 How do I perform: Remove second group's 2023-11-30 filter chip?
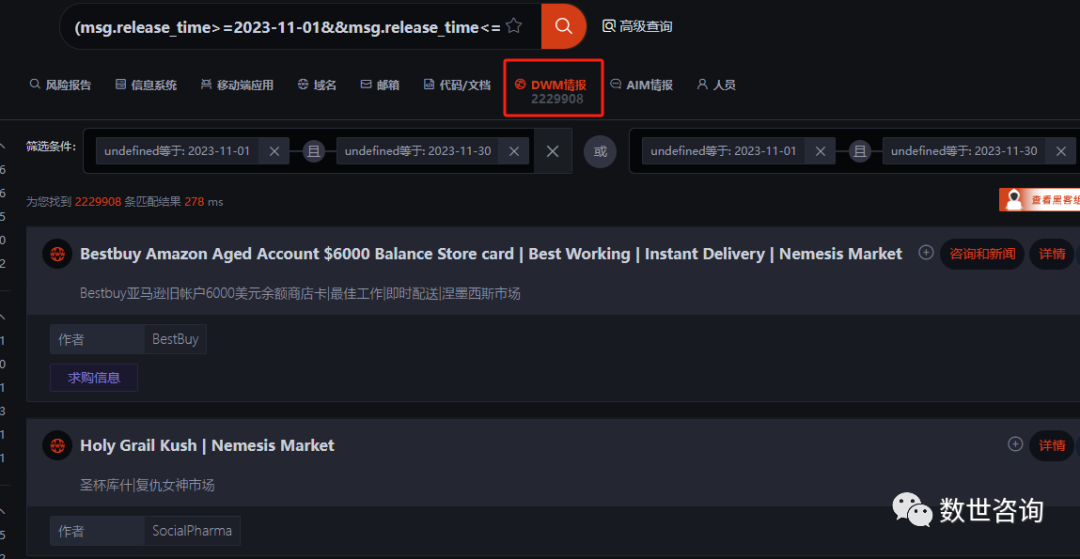(1061, 151)
